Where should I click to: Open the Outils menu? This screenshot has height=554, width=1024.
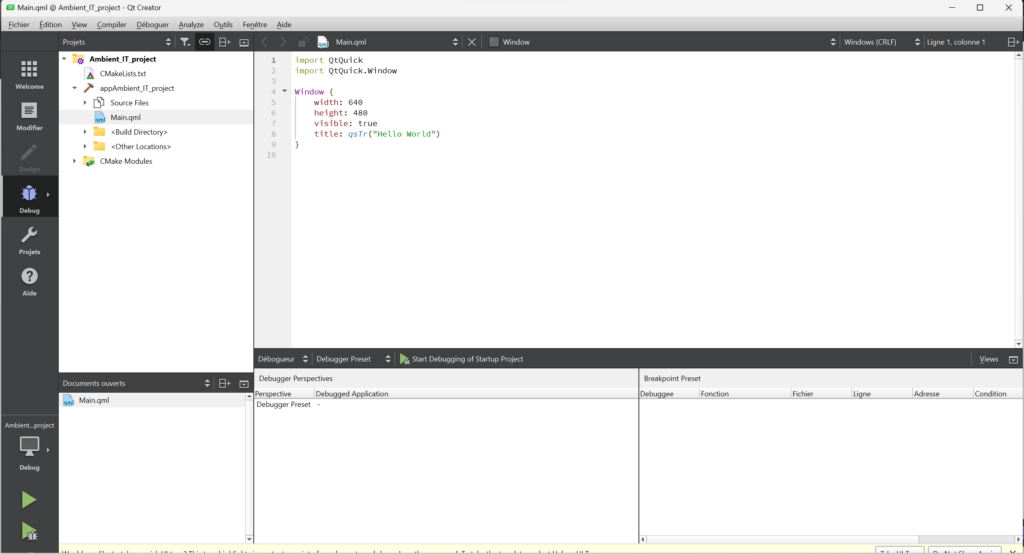tap(223, 24)
